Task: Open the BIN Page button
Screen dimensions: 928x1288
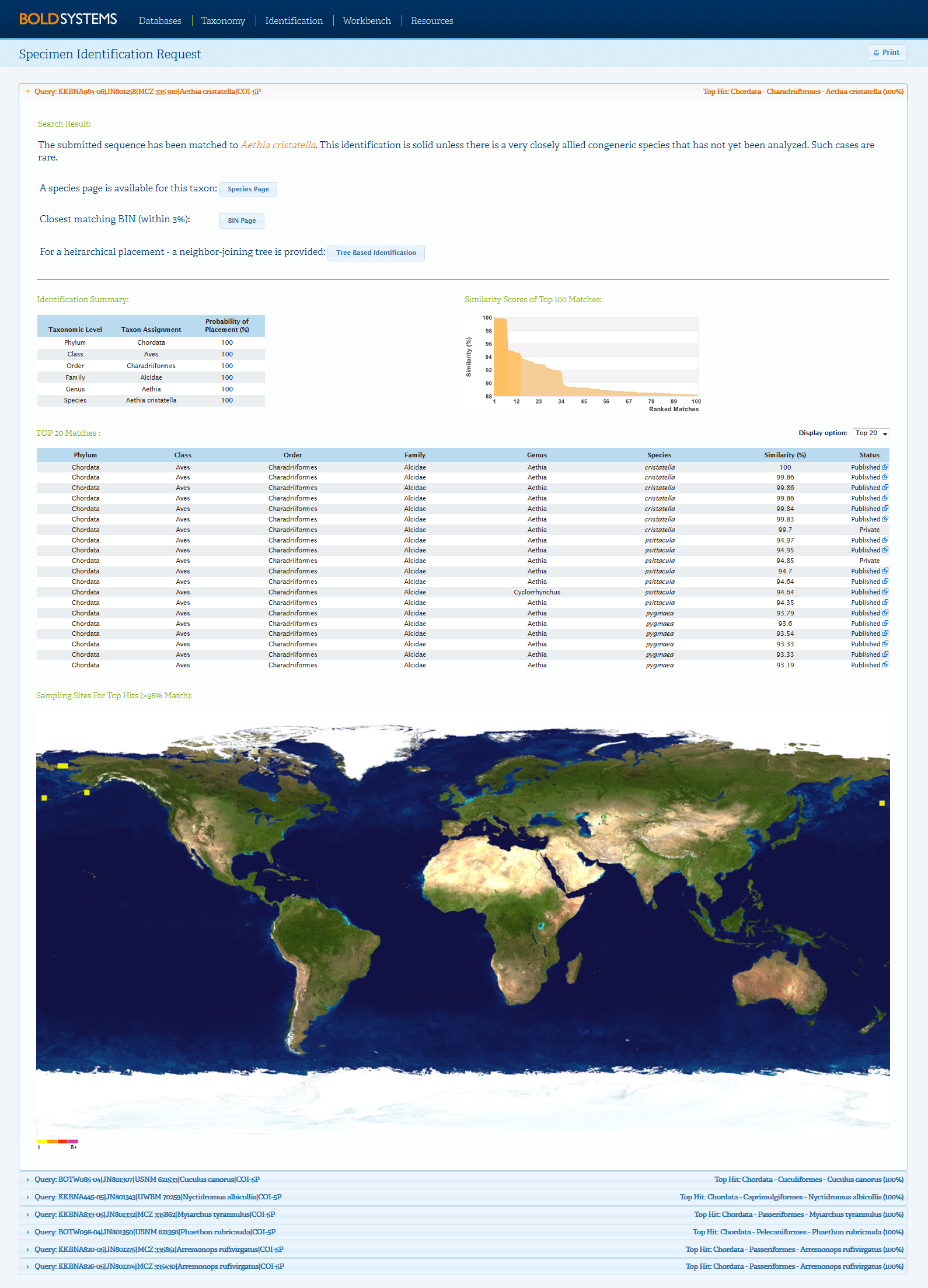Action: 242,220
